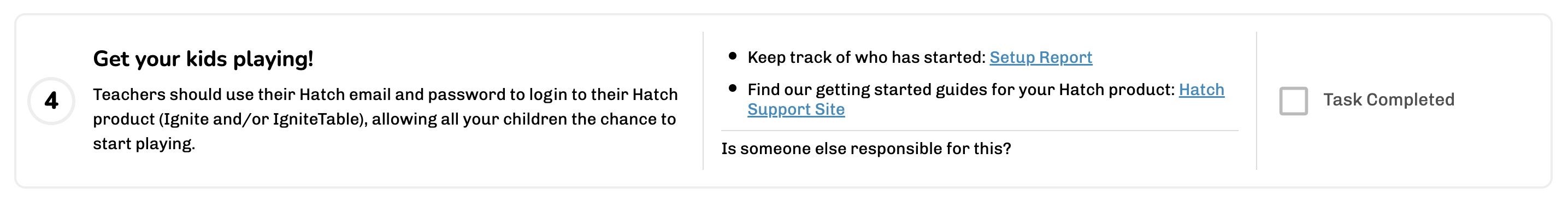Image resolution: width=1568 pixels, height=200 pixels.
Task: Click the word 'Hatch' in the support link
Action: (1201, 90)
